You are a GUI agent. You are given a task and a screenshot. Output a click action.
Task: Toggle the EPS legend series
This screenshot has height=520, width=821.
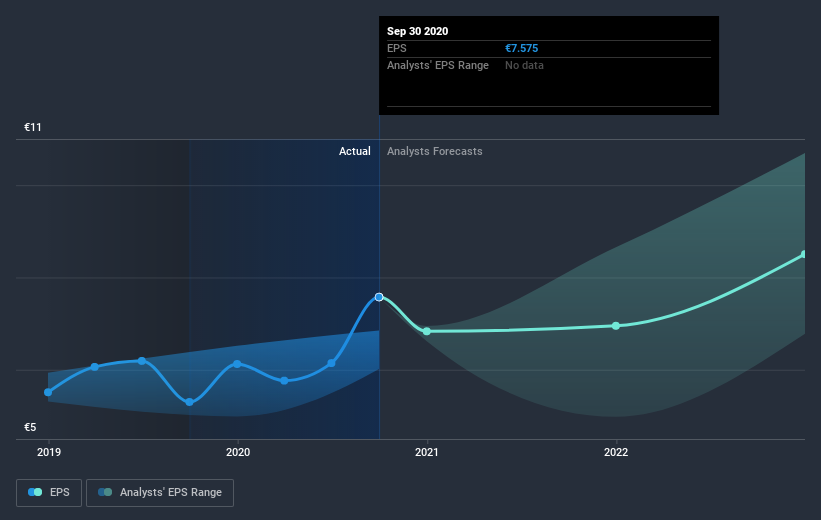pos(49,493)
